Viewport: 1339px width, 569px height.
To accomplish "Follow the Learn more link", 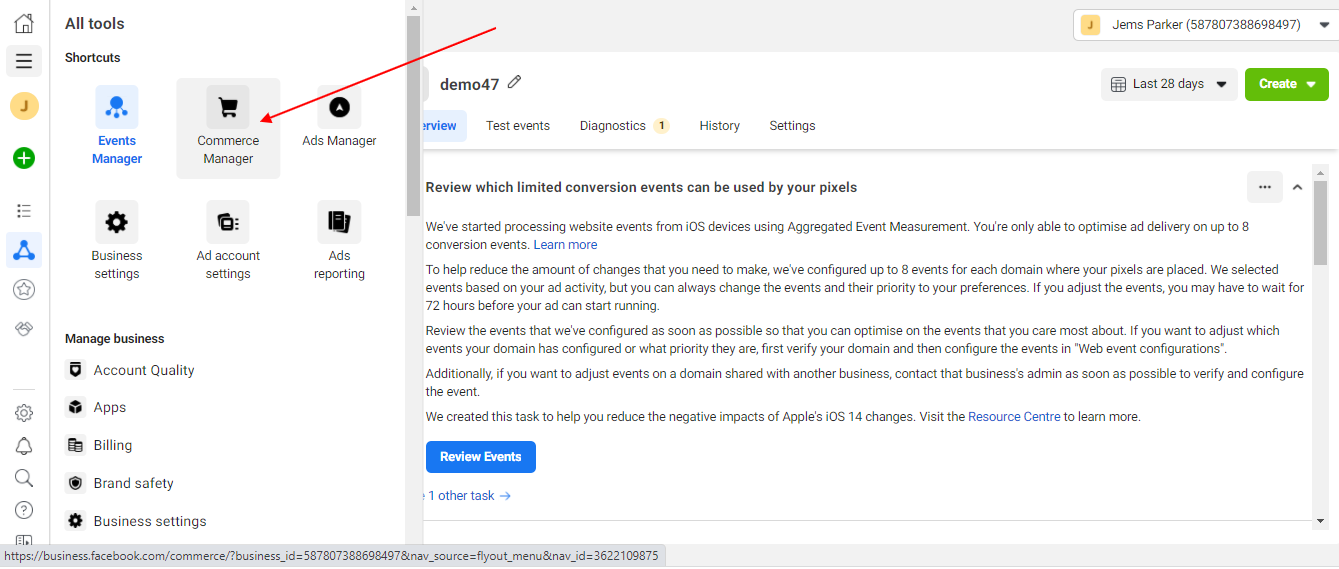I will tap(565, 244).
